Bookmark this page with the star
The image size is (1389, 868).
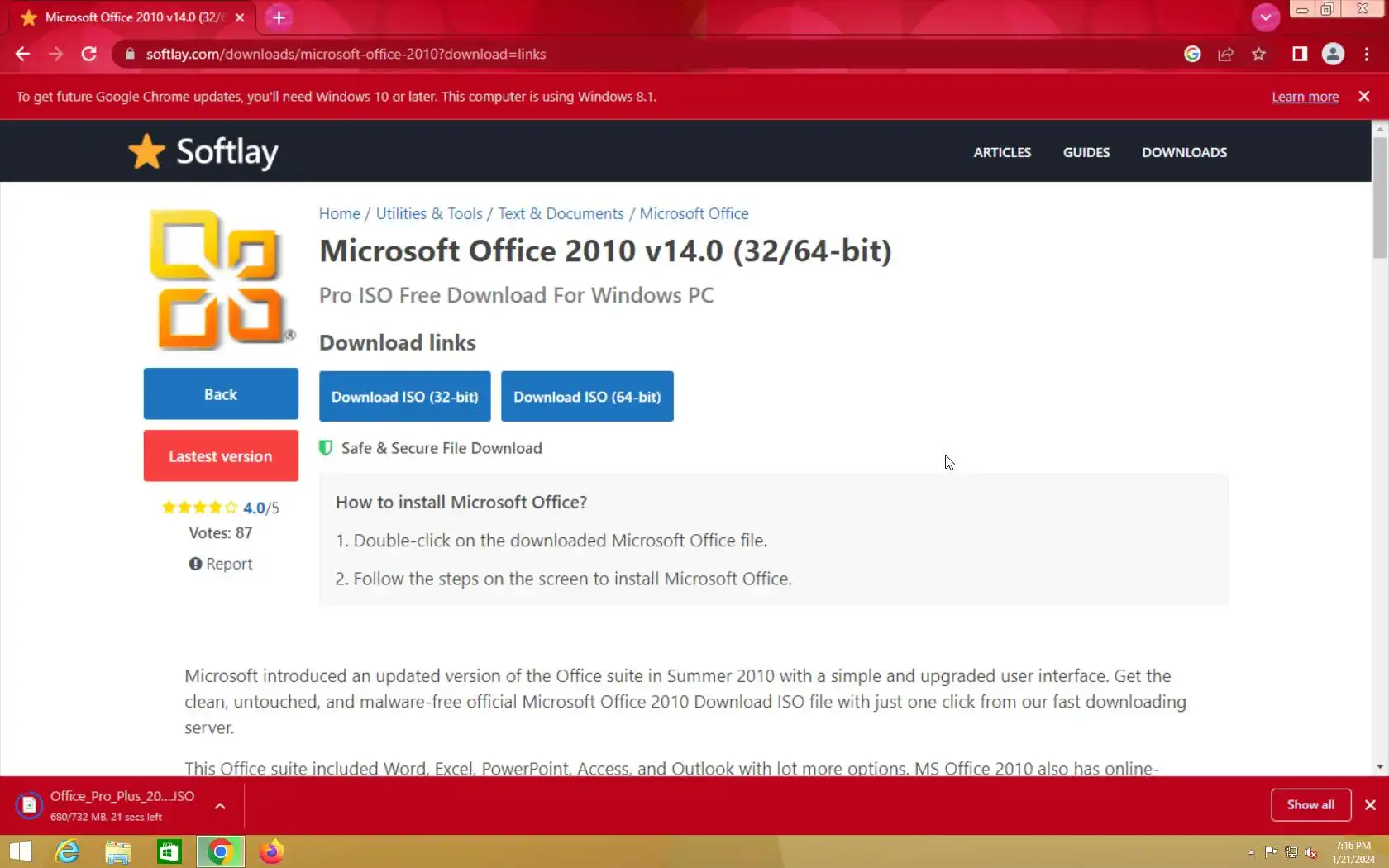(1258, 54)
